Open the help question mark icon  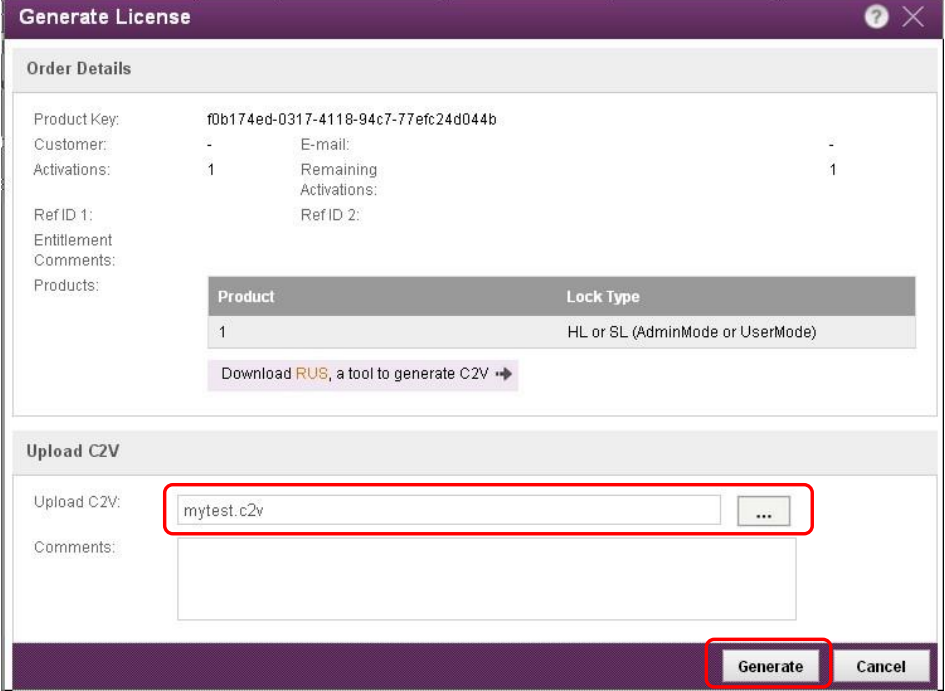(876, 17)
